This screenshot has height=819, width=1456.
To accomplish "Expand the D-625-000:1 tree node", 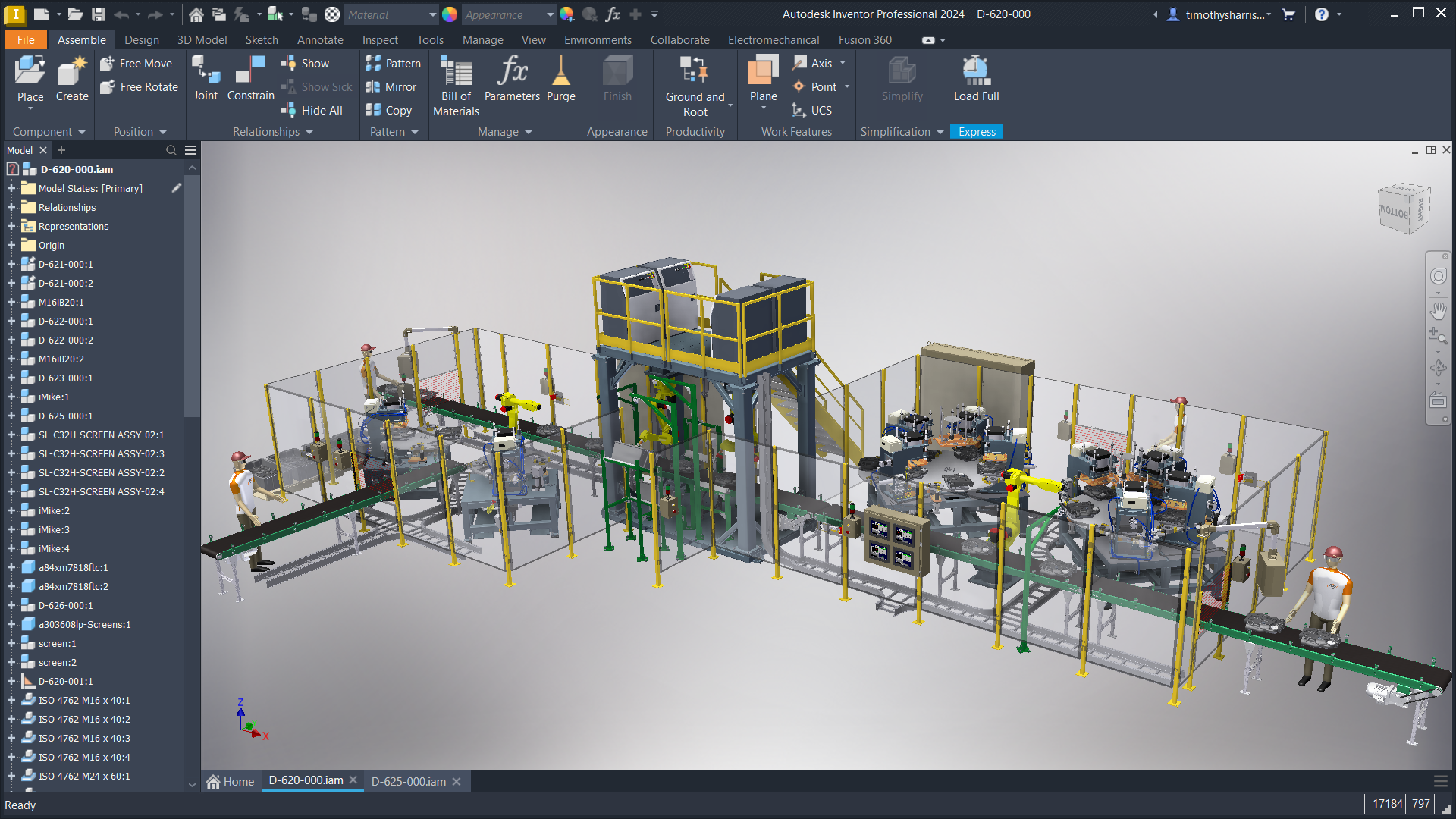I will pos(11,416).
